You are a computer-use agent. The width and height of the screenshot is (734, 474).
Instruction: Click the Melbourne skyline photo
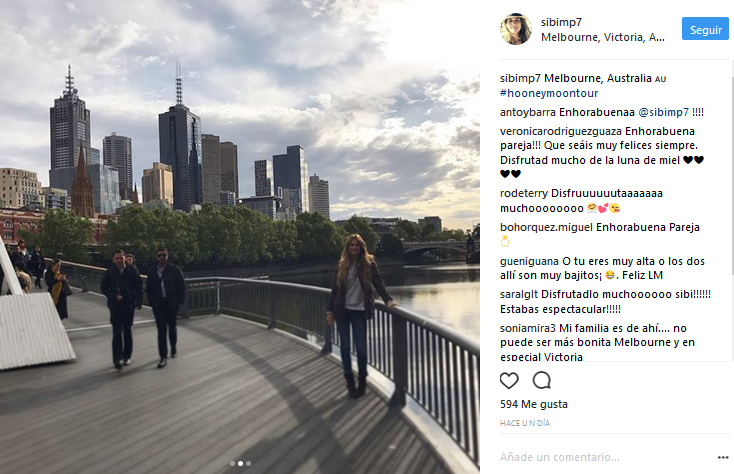[x=240, y=237]
